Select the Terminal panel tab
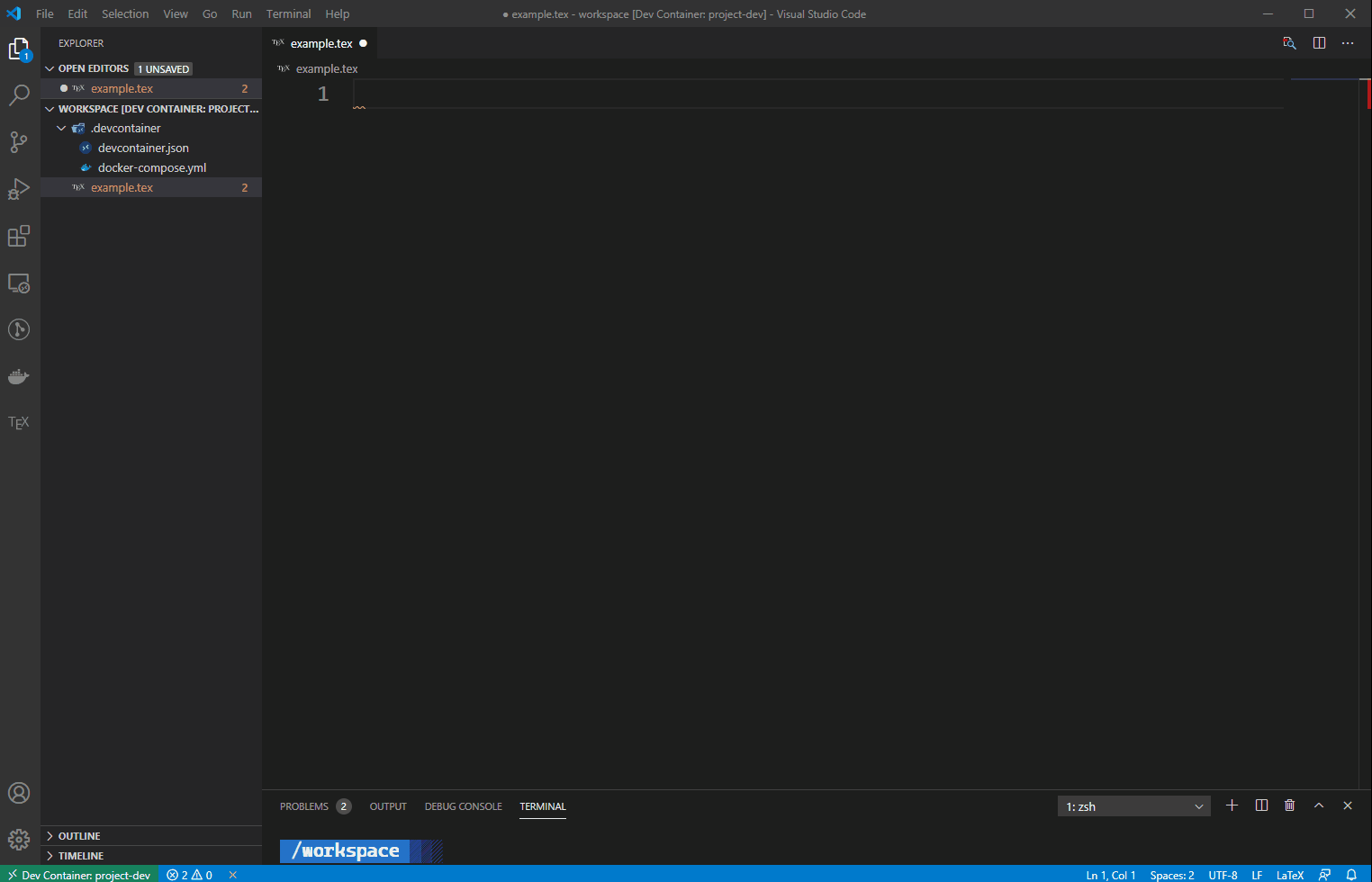This screenshot has height=882, width=1372. [543, 806]
